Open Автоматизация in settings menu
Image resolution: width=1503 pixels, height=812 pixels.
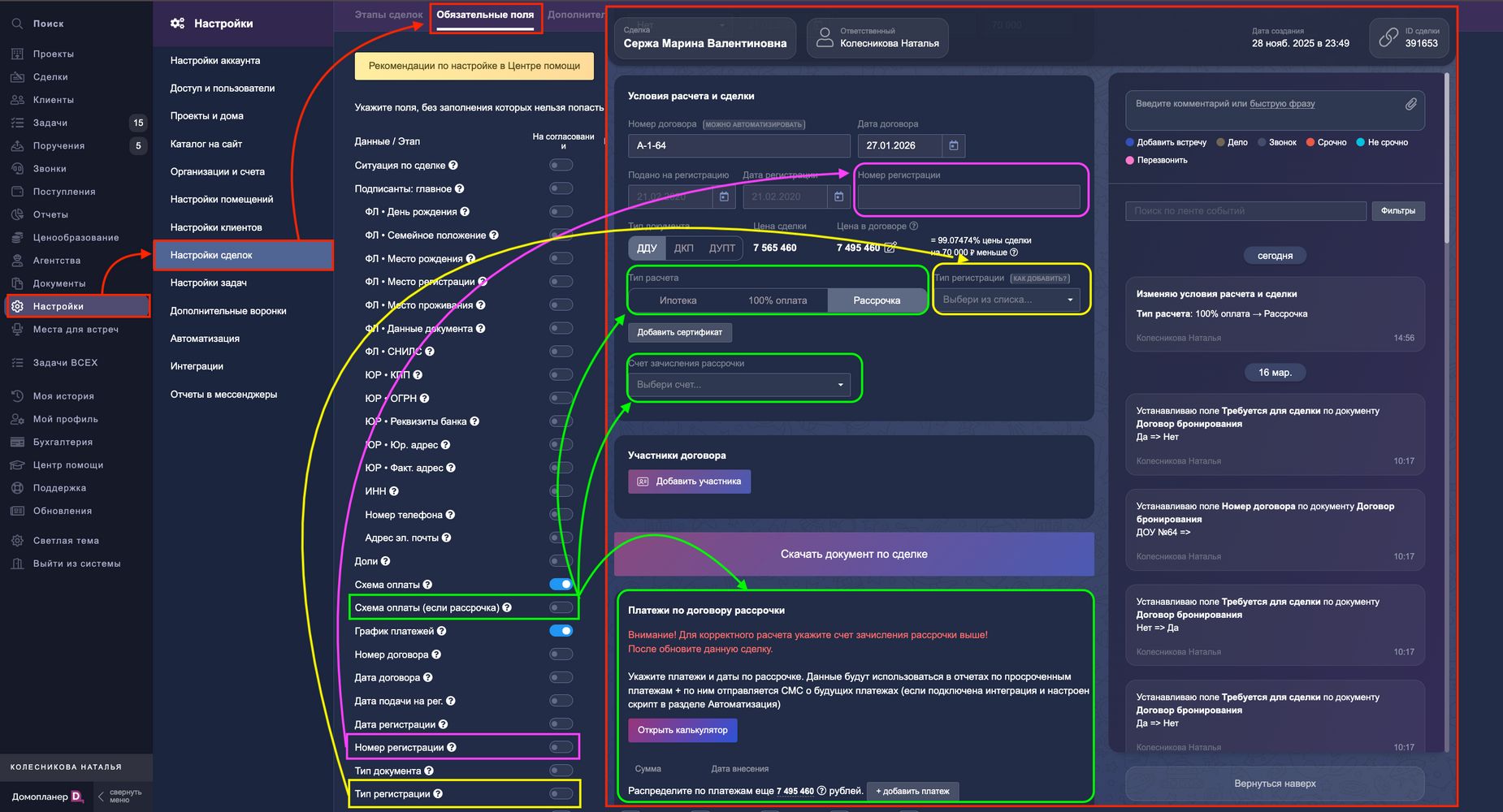205,339
